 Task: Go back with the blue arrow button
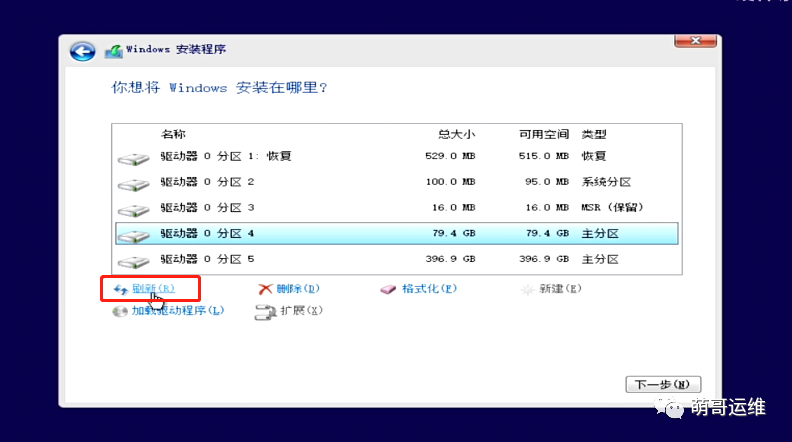click(82, 52)
